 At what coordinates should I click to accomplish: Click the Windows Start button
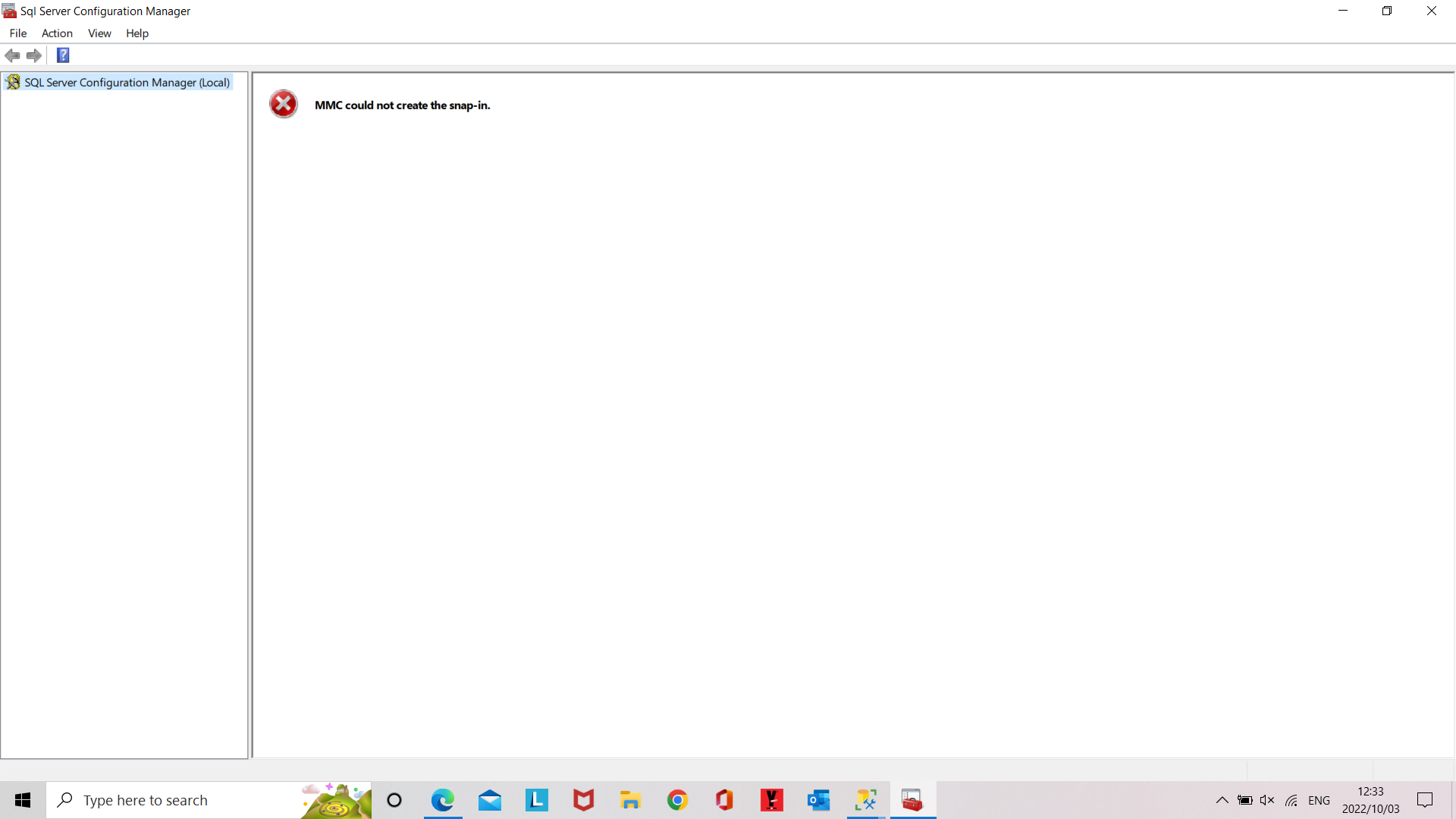click(x=23, y=800)
